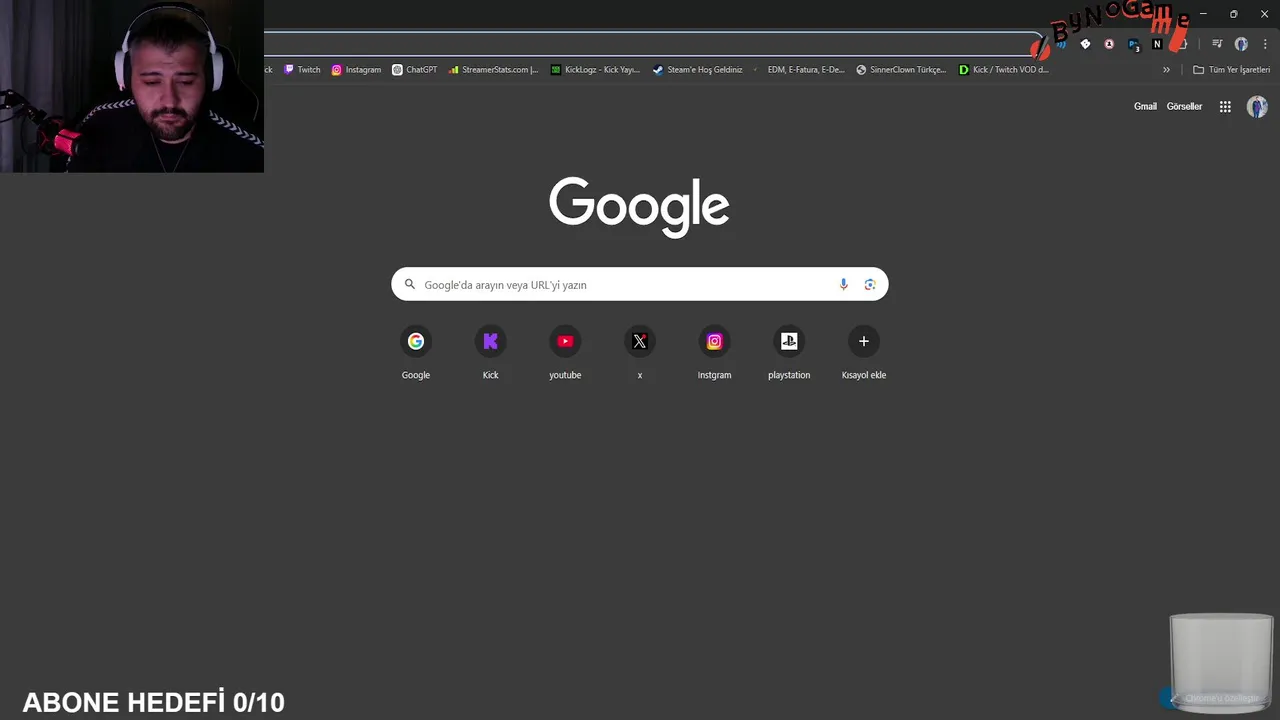The image size is (1280, 720).
Task: Open the KickLogz bookmark
Action: [595, 70]
